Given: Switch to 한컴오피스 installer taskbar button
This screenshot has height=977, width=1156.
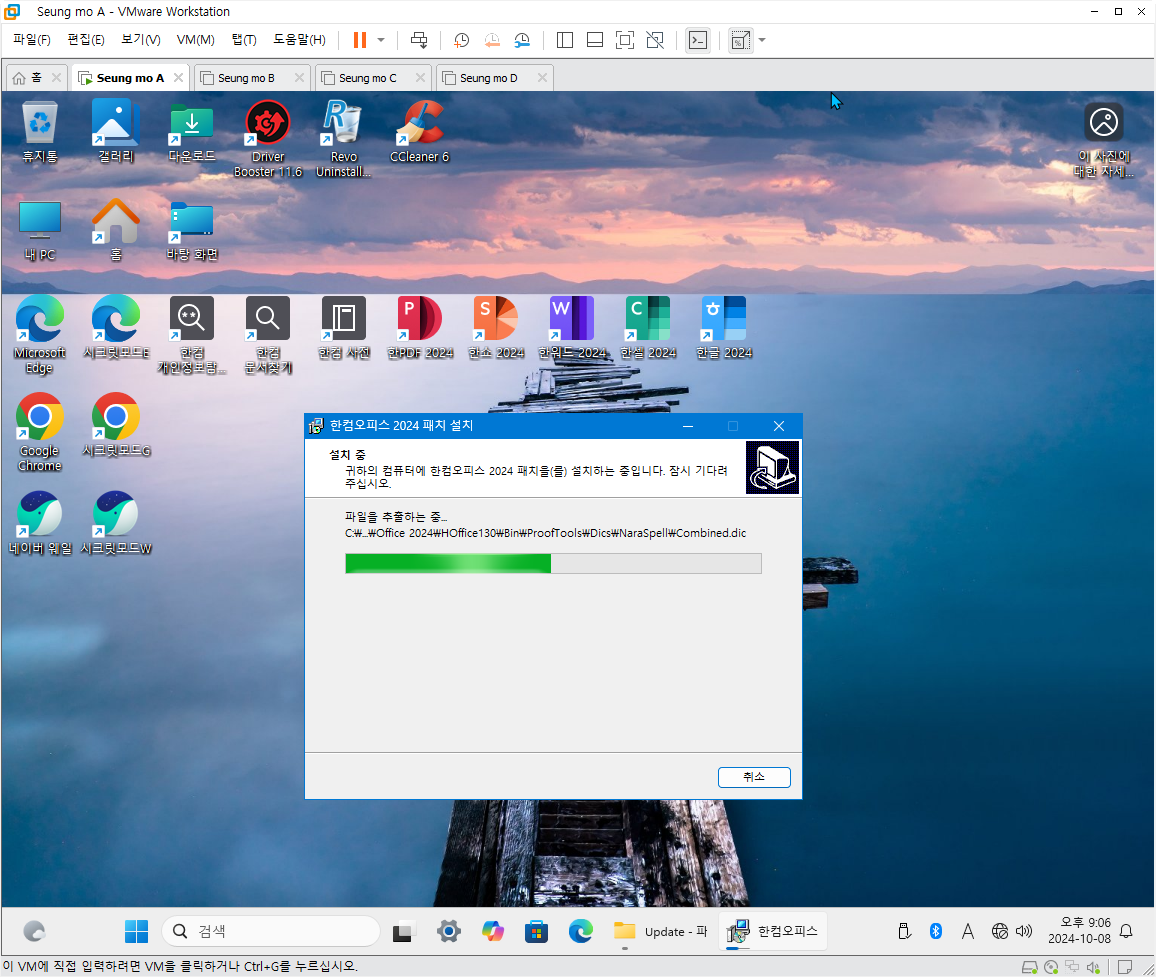Looking at the screenshot, I should [x=773, y=931].
